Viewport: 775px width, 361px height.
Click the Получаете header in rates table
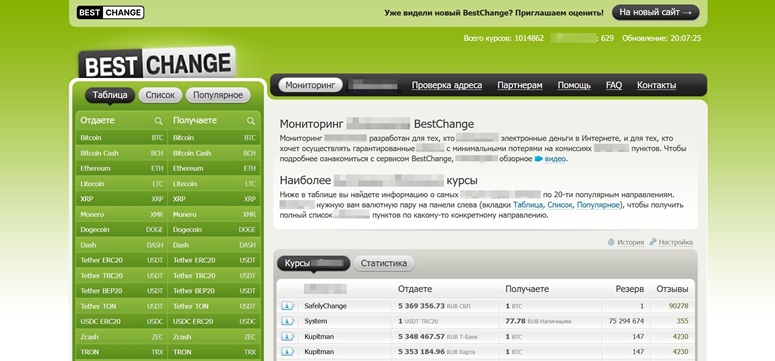pos(527,289)
